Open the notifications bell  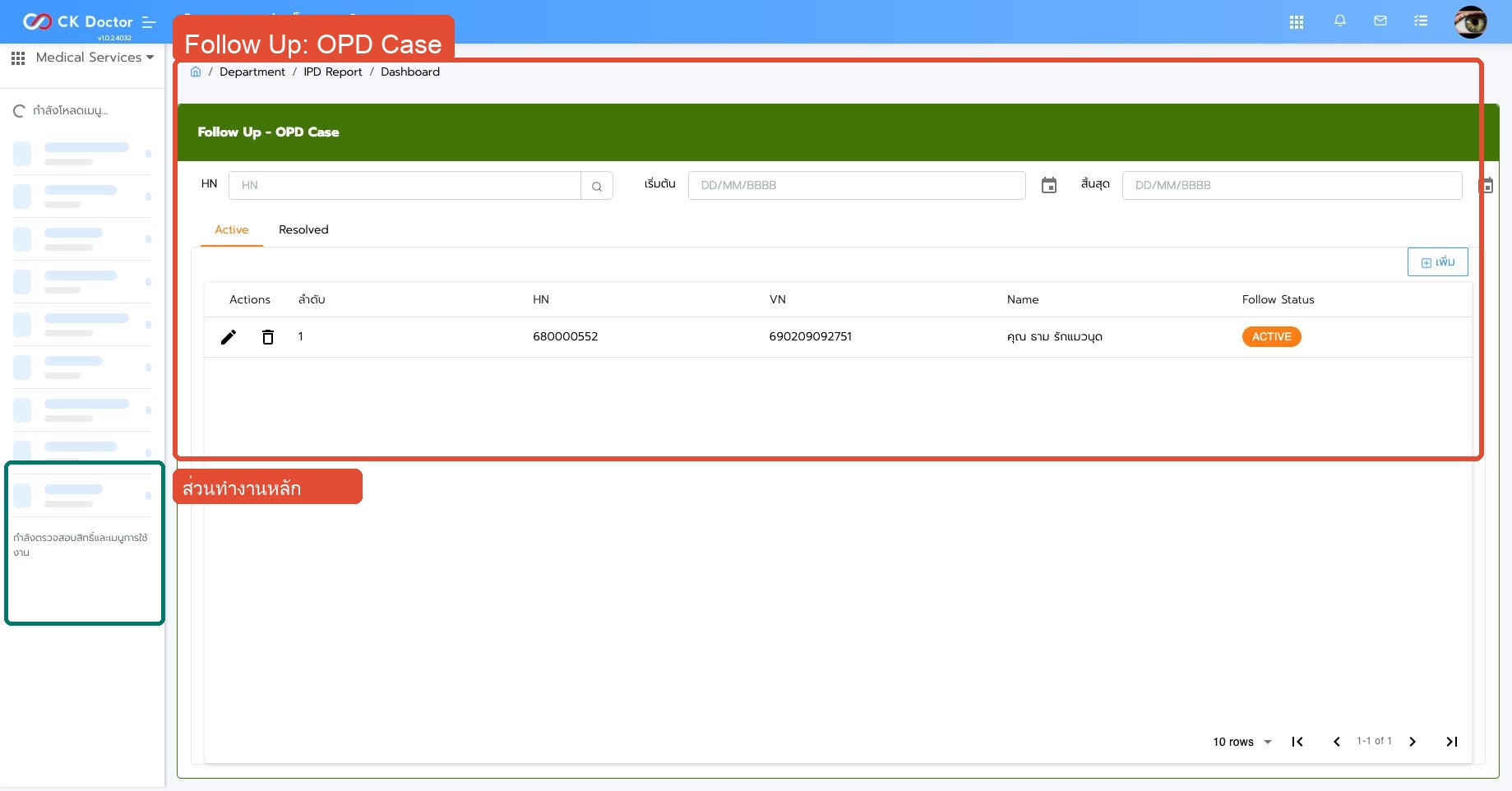tap(1340, 21)
